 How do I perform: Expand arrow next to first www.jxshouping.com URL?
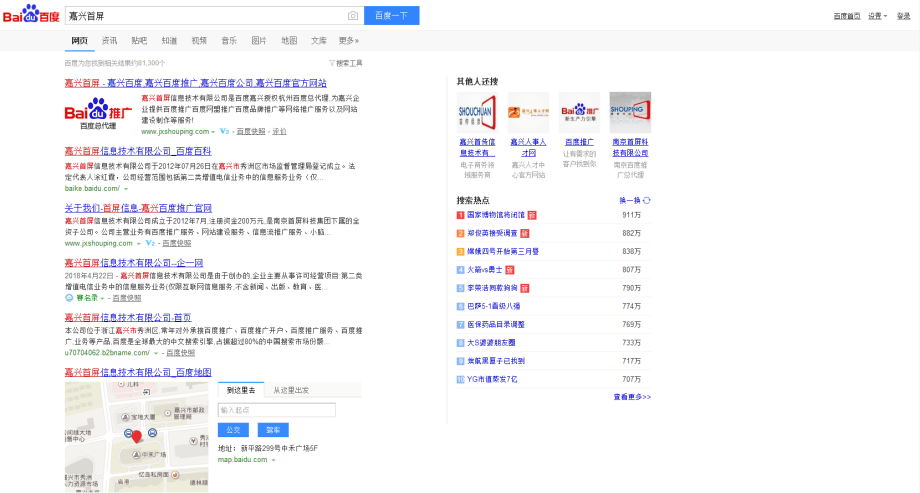[x=213, y=132]
